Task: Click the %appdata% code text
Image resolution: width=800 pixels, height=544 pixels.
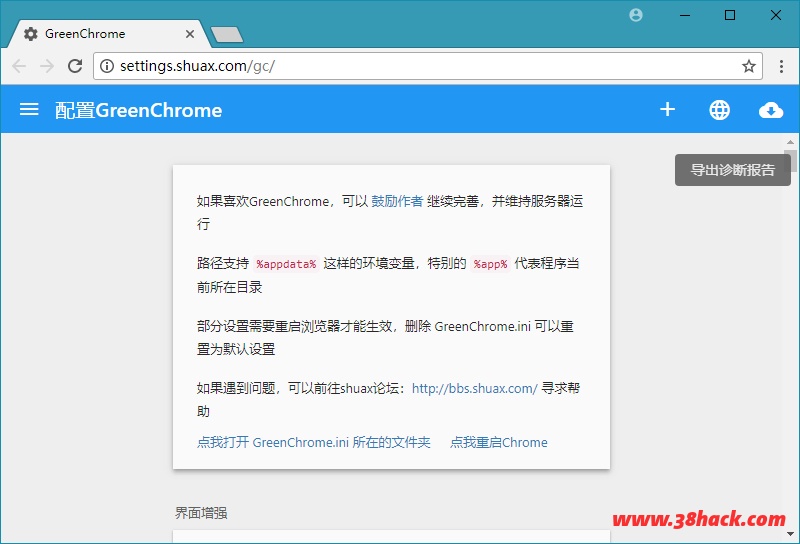Action: [286, 264]
